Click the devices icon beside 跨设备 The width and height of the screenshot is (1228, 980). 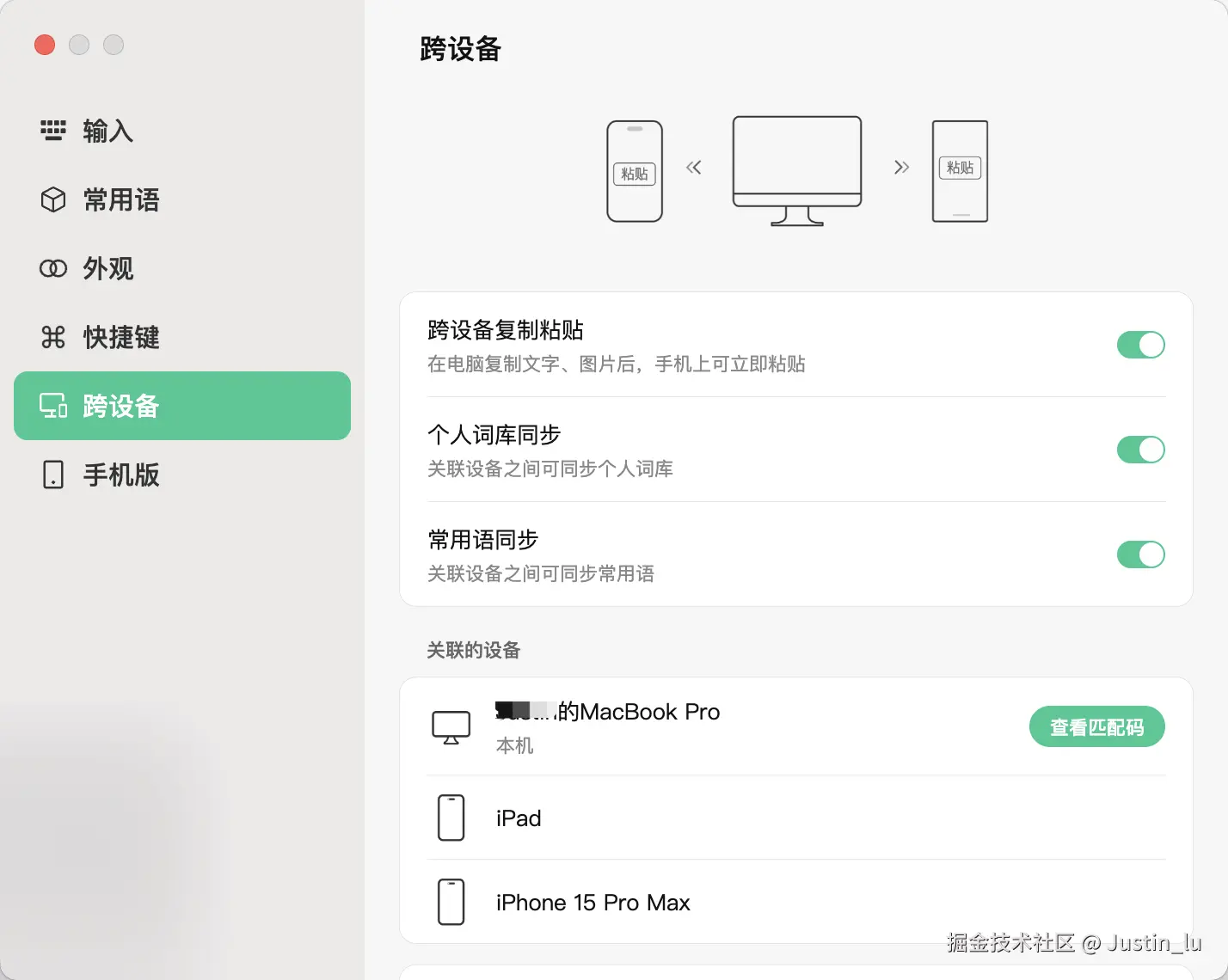pyautogui.click(x=53, y=406)
